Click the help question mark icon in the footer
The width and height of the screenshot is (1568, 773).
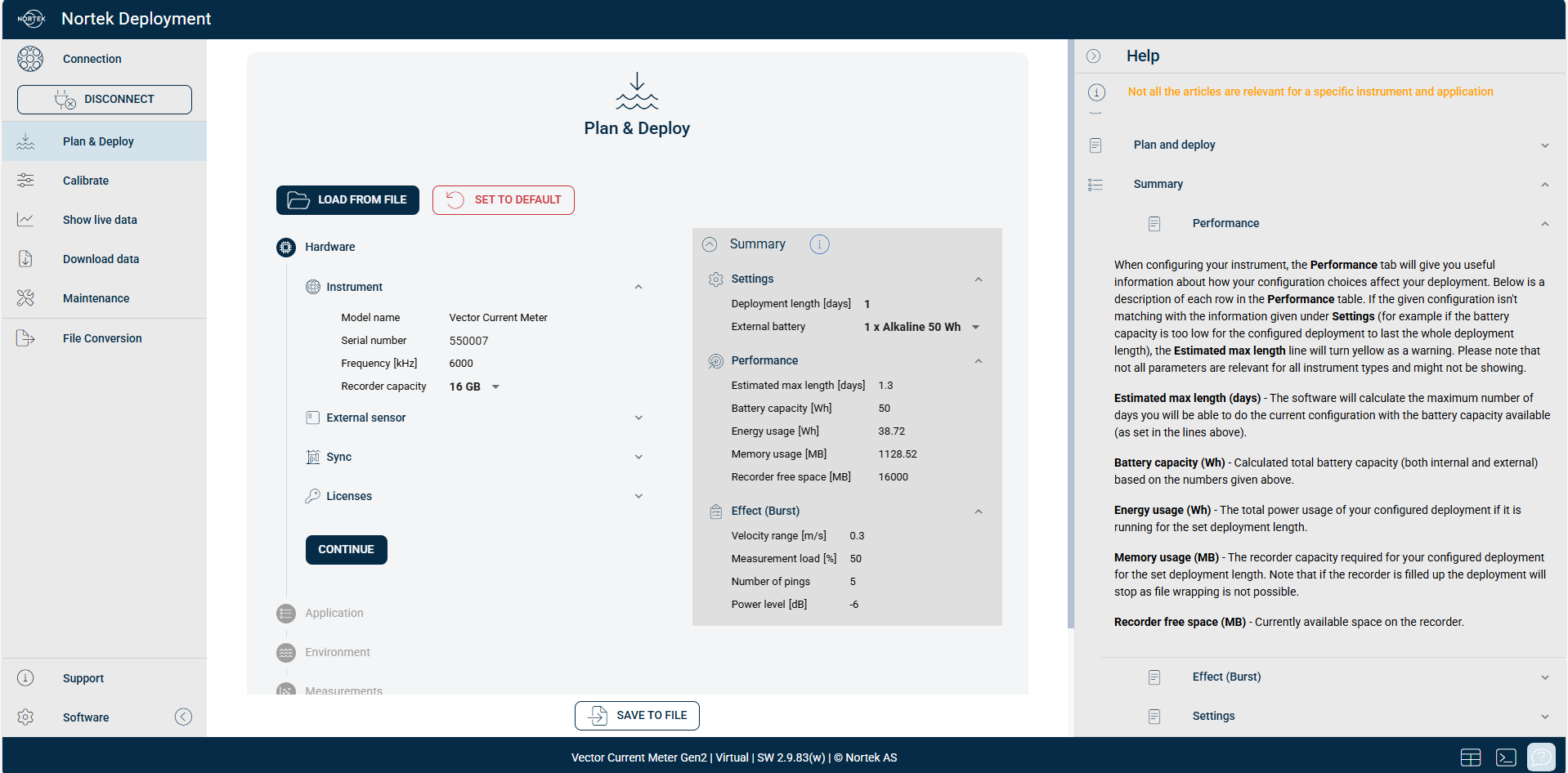click(1541, 757)
